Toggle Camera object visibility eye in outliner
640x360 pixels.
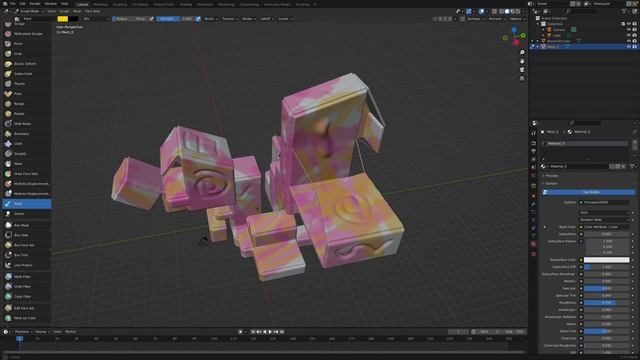click(x=629, y=30)
